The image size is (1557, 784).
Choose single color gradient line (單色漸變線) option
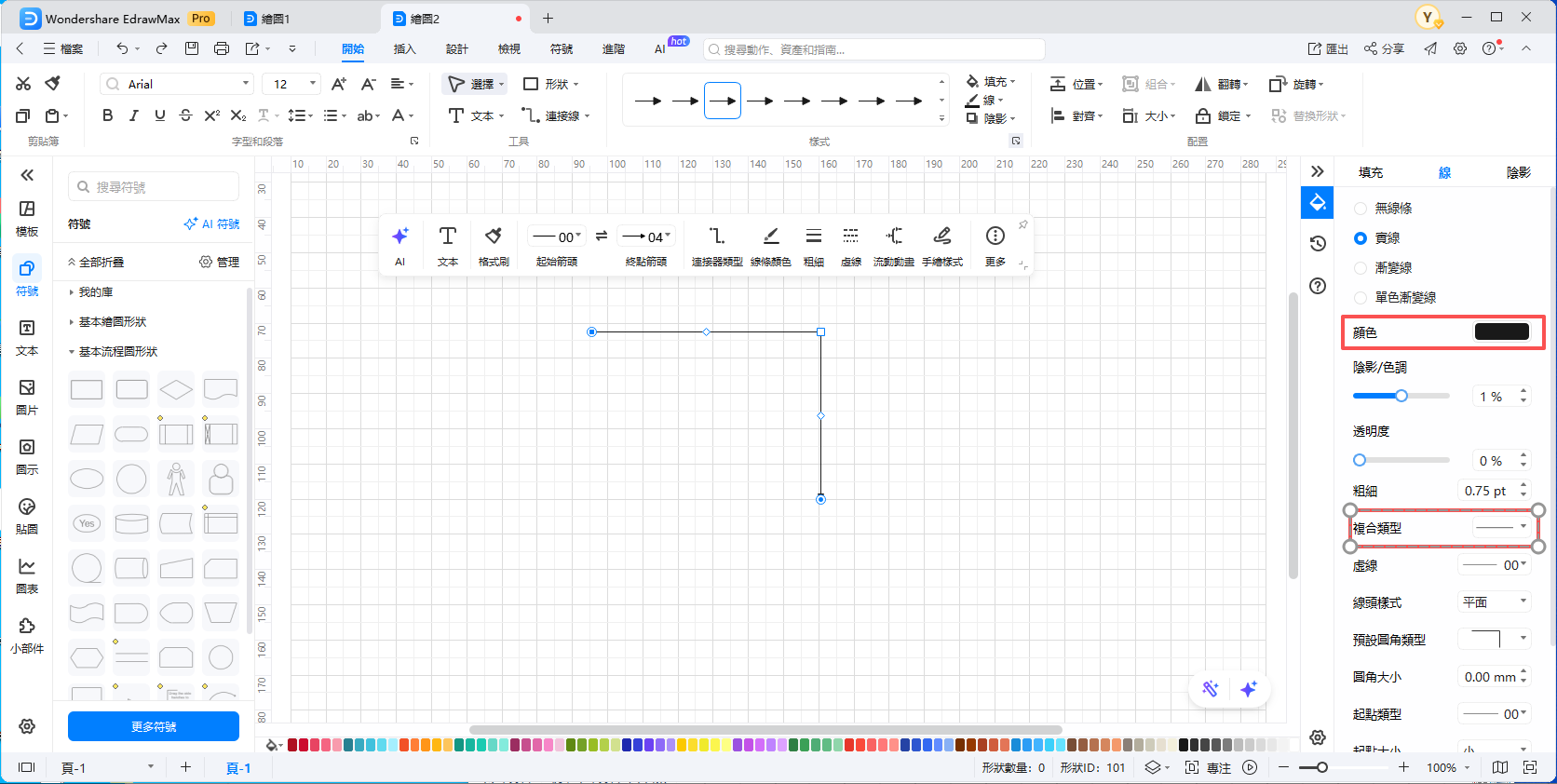pos(1361,298)
